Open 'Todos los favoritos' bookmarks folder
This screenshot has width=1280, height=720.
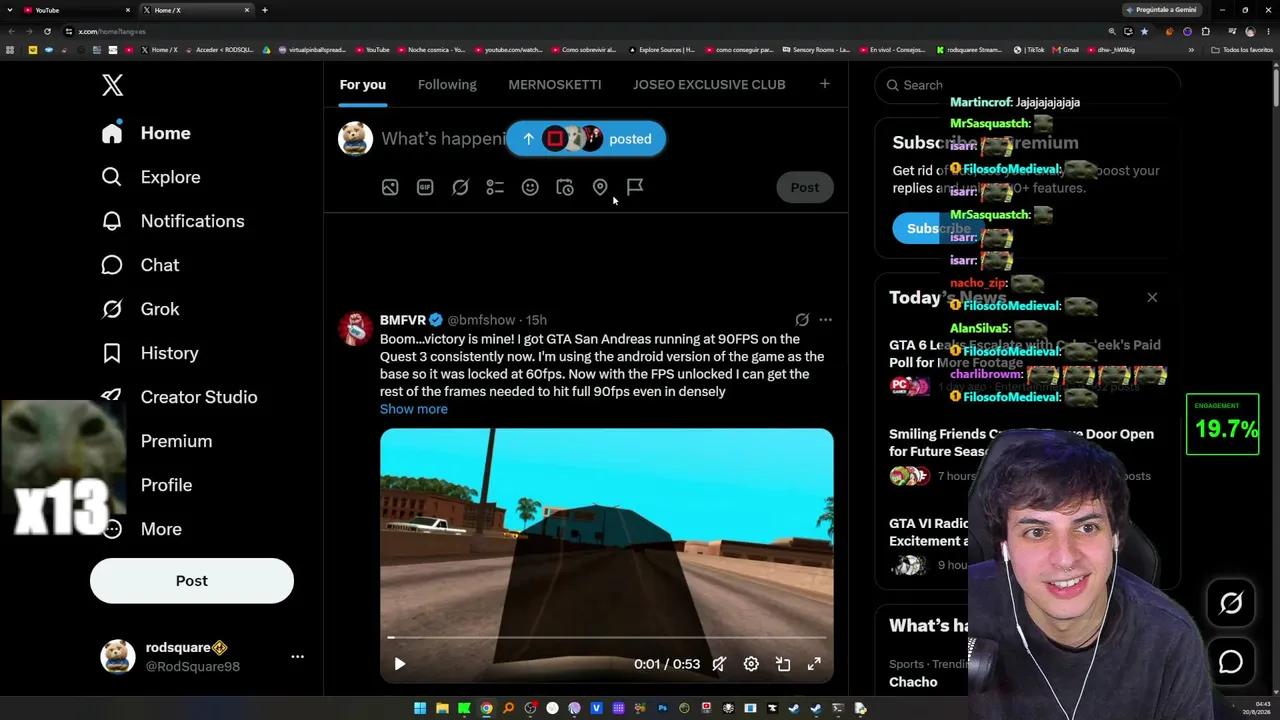pyautogui.click(x=1242, y=49)
